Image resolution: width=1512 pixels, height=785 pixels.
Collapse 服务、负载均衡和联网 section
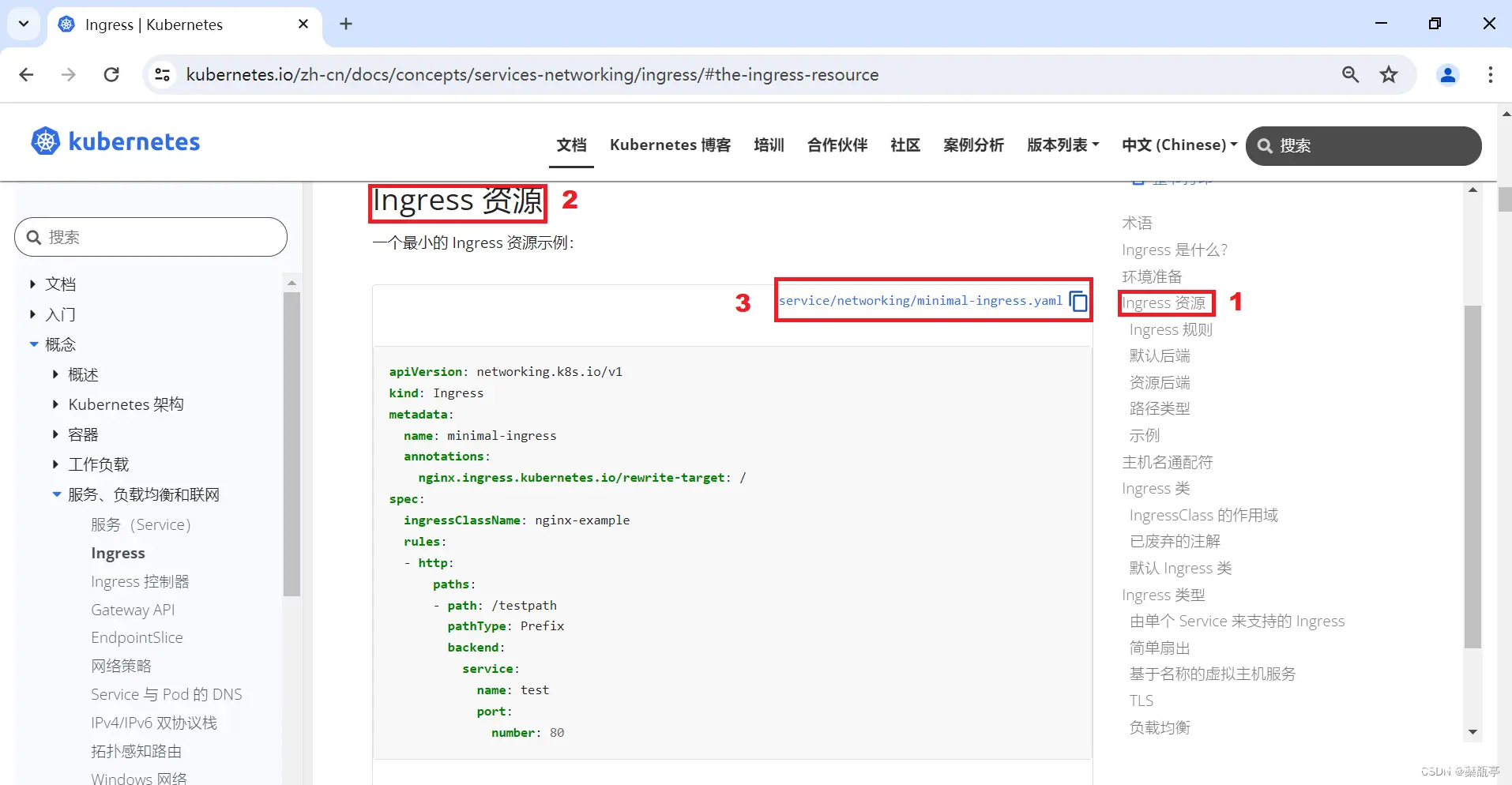pos(56,494)
